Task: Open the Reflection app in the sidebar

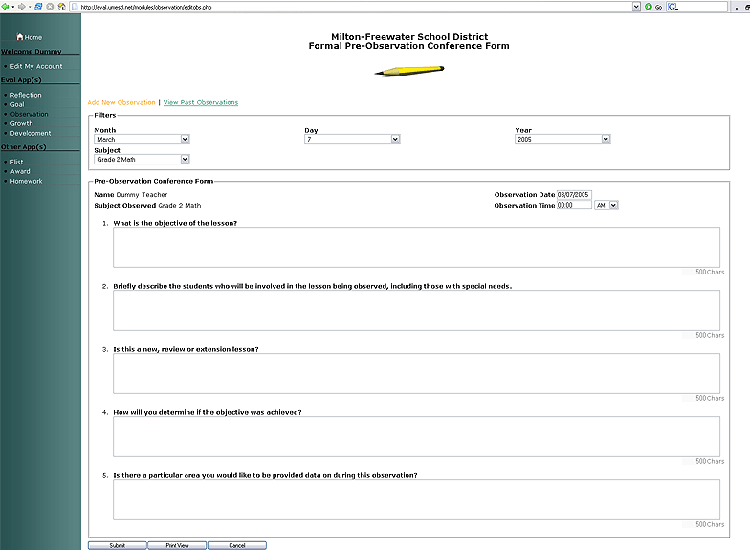Action: [25, 95]
